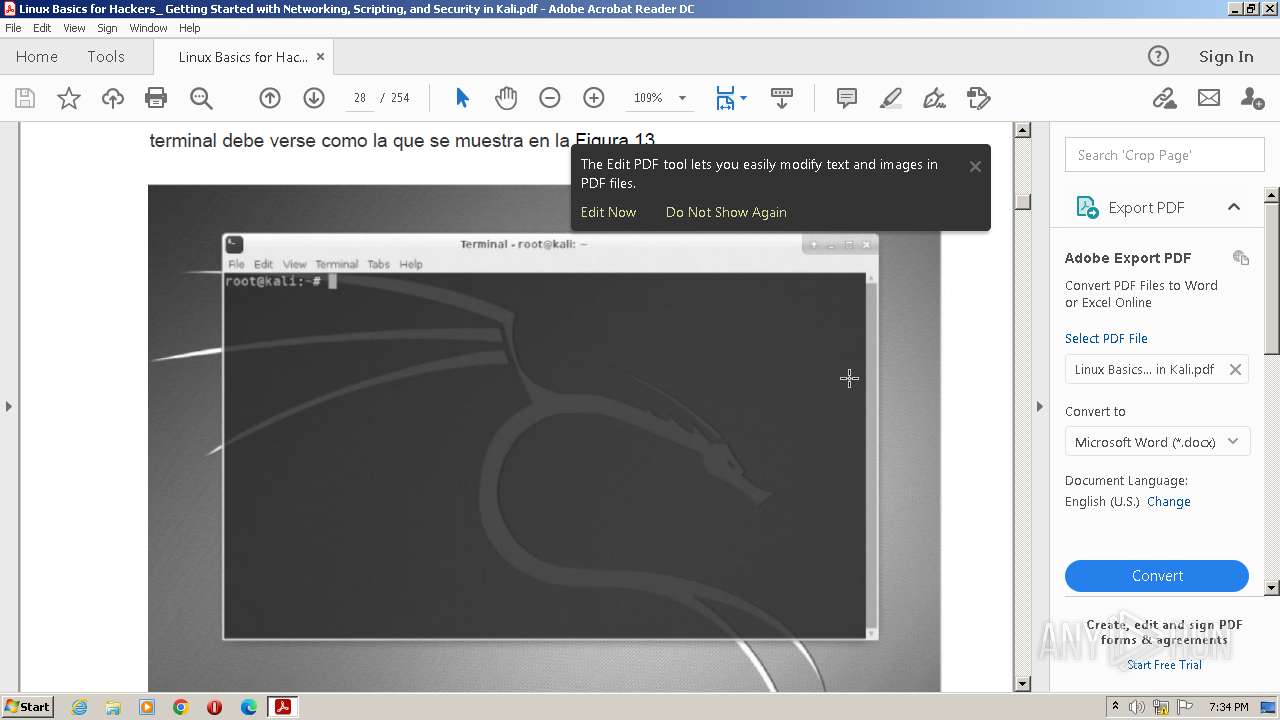Add a comment with speech bubble icon
The height and width of the screenshot is (720, 1280).
point(847,98)
